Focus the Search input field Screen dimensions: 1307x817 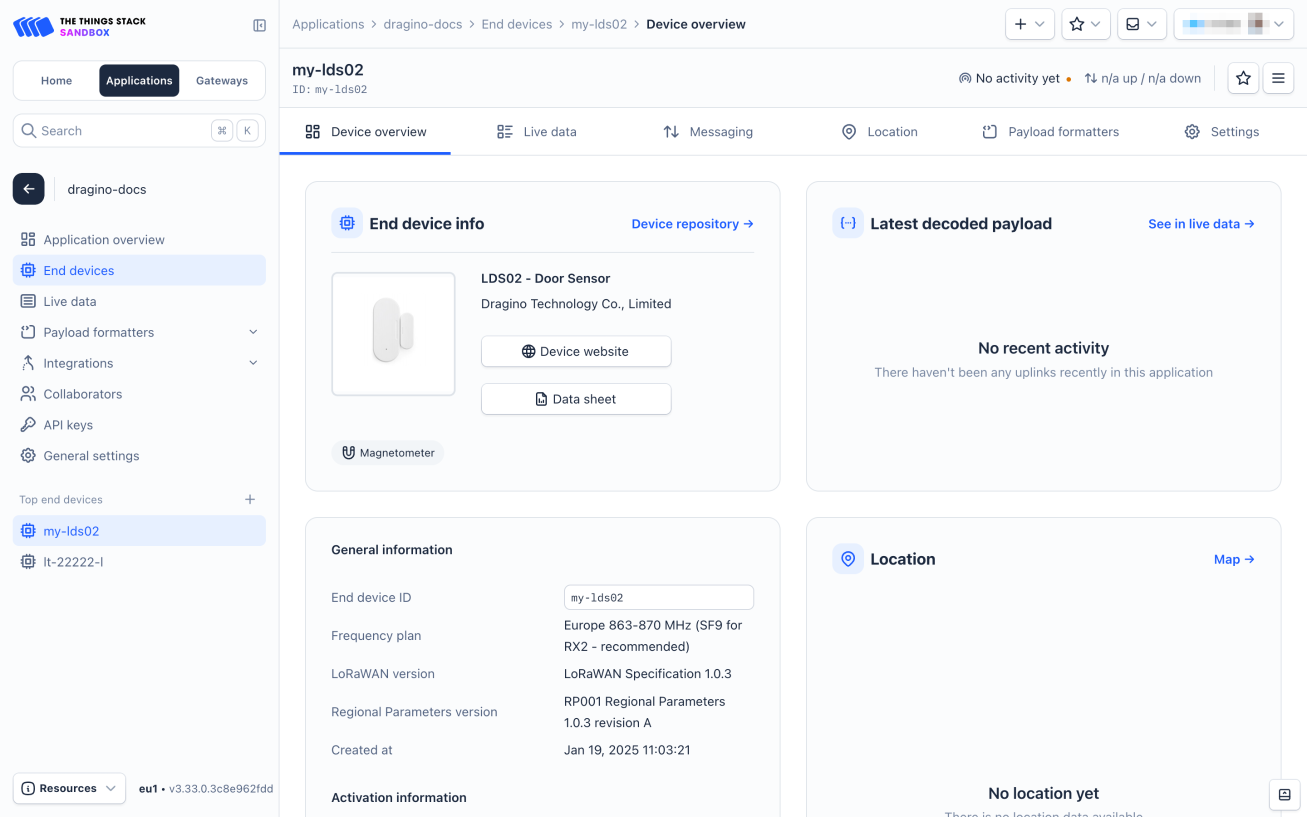tap(139, 131)
